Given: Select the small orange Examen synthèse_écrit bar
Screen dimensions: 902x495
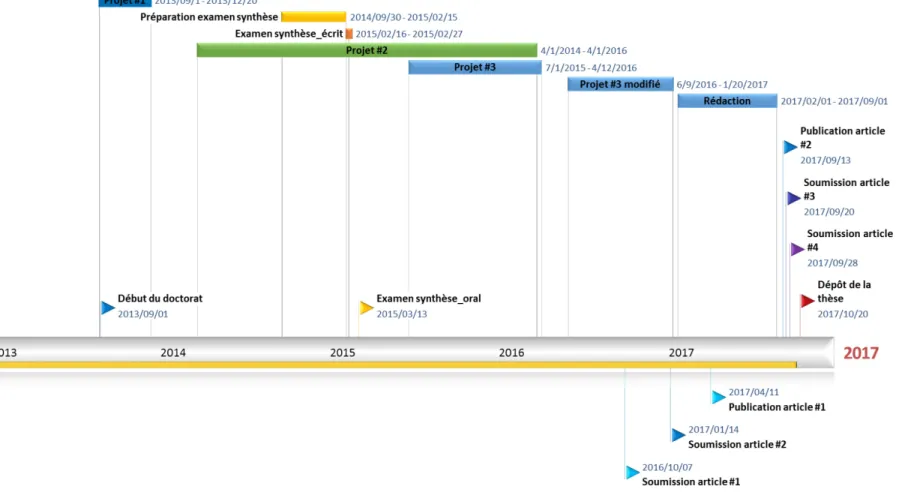Looking at the screenshot, I should [x=349, y=34].
